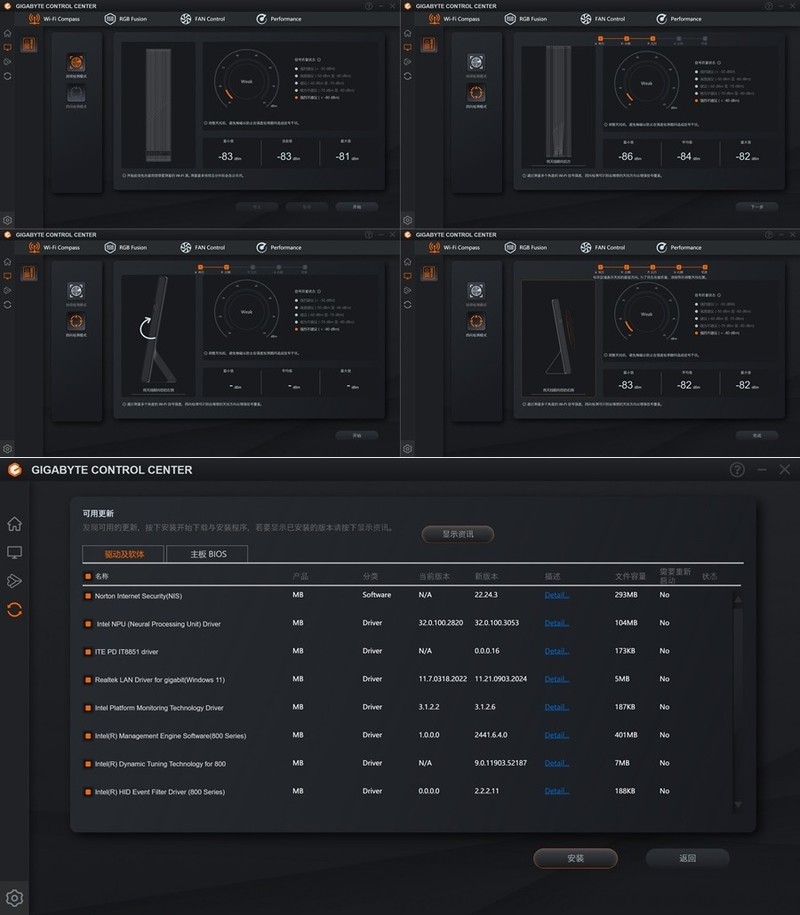Viewport: 800px width, 915px height.
Task: Open FAN Control tab in middle-left window
Action: tap(202, 247)
